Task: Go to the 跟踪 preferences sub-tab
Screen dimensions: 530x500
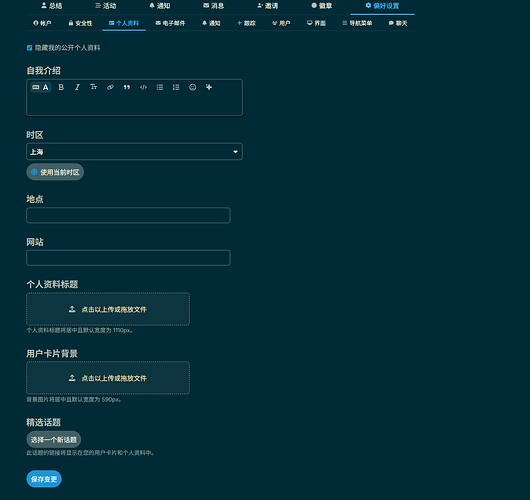Action: [246, 23]
